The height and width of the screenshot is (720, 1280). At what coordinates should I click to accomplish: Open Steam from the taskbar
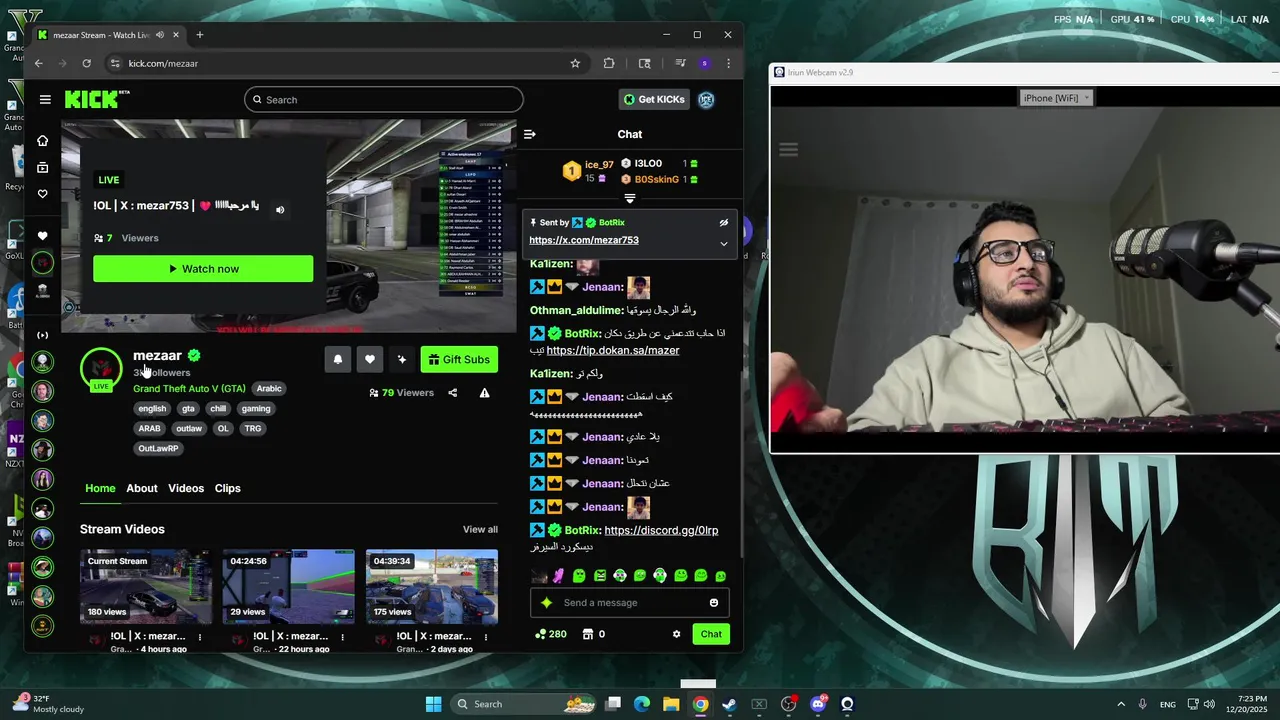tap(730, 704)
